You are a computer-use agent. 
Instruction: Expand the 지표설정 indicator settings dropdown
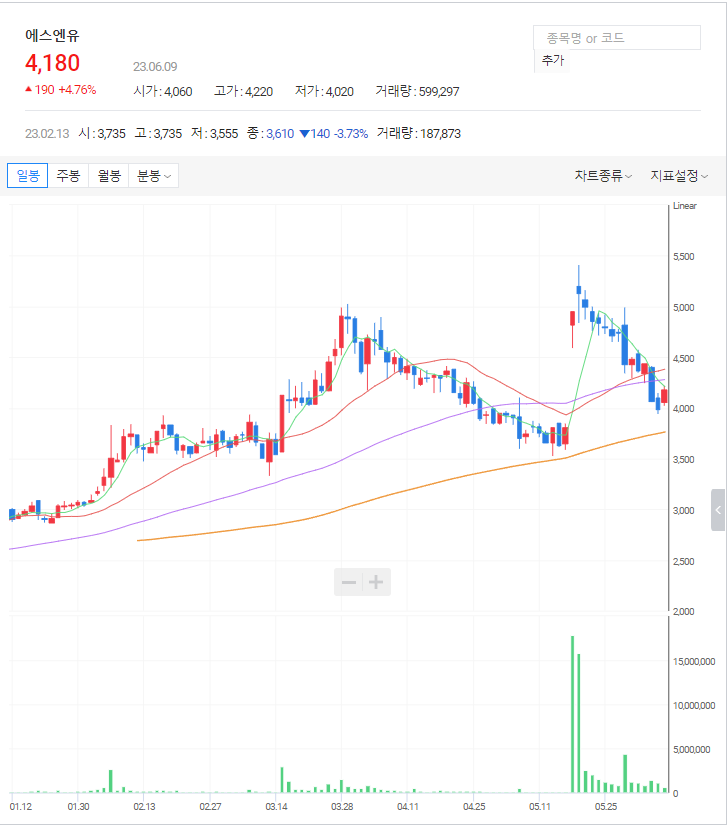679,176
